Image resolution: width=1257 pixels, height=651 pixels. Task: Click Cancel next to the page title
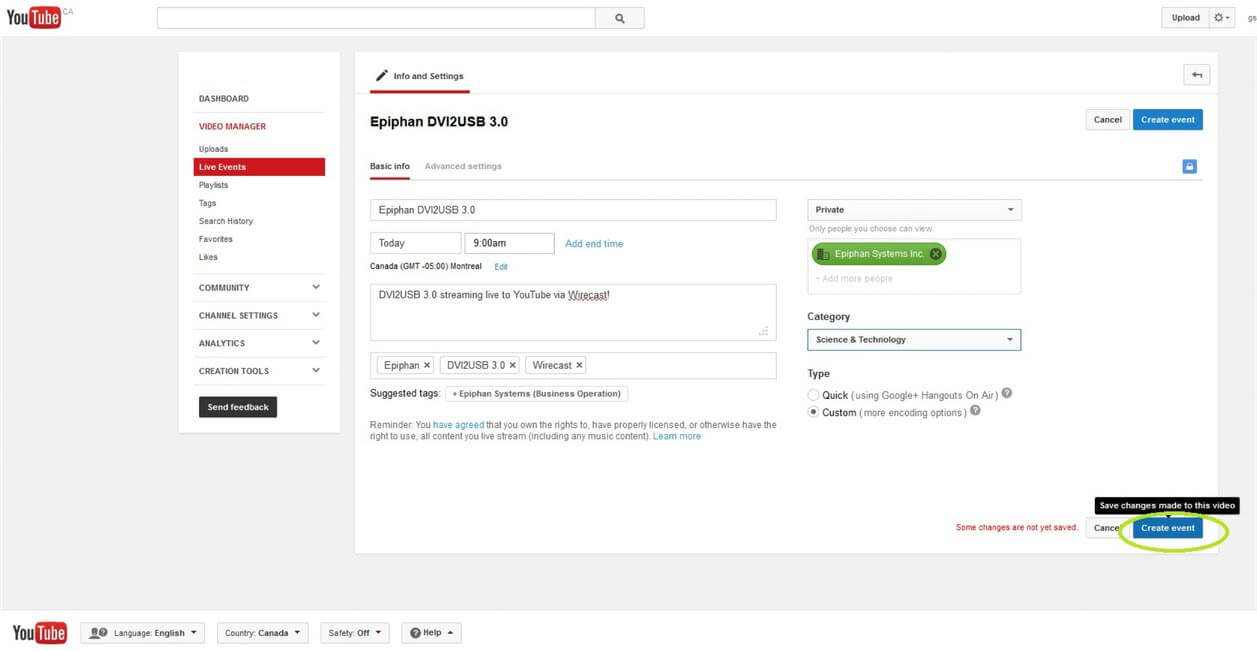pos(1108,120)
